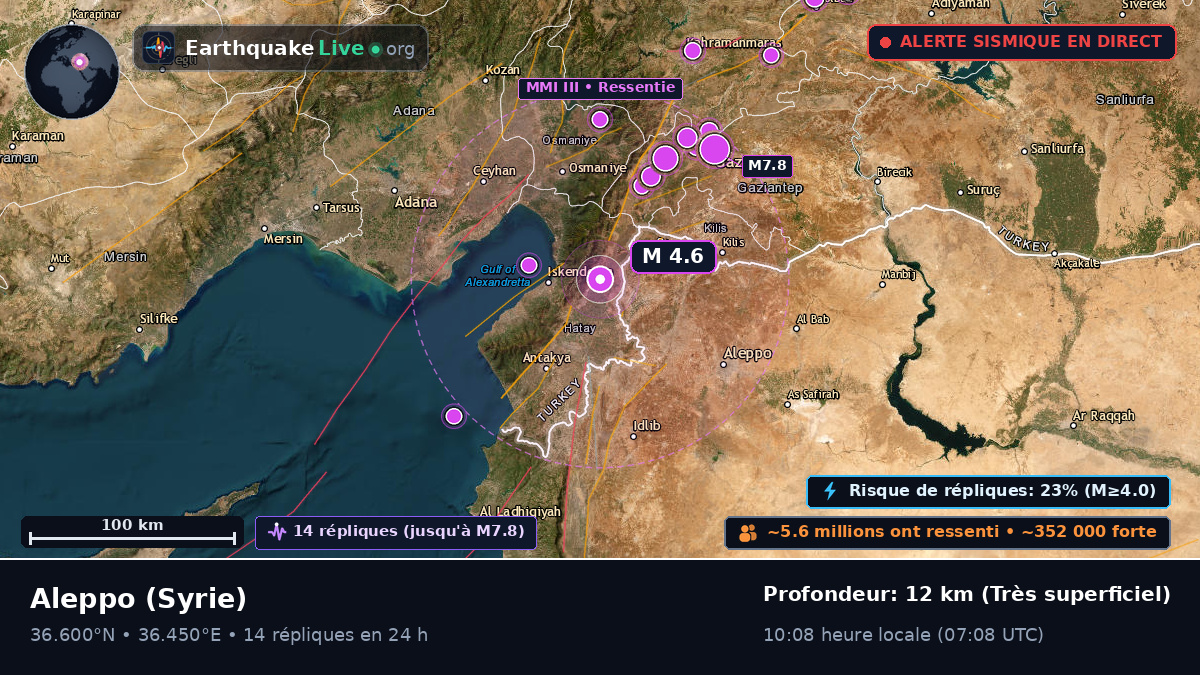
Task: Click the people icon for felt reports
Action: [748, 532]
